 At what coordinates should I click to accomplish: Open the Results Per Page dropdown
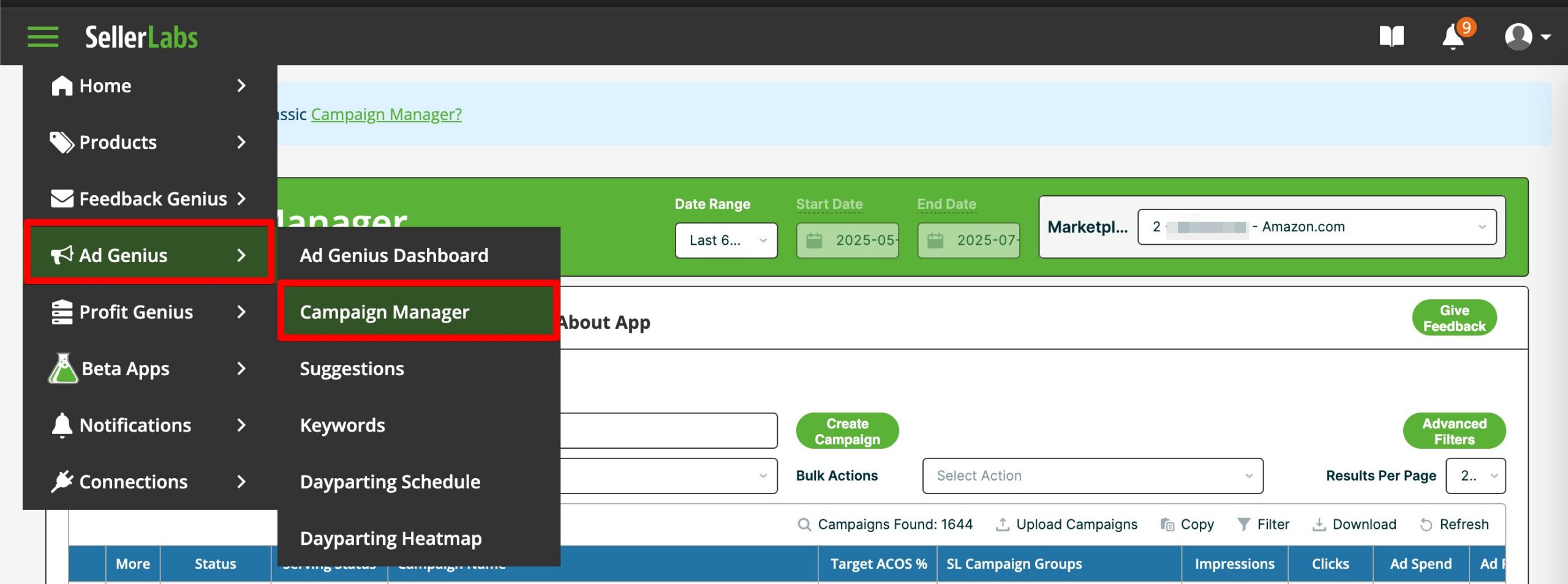click(x=1476, y=476)
